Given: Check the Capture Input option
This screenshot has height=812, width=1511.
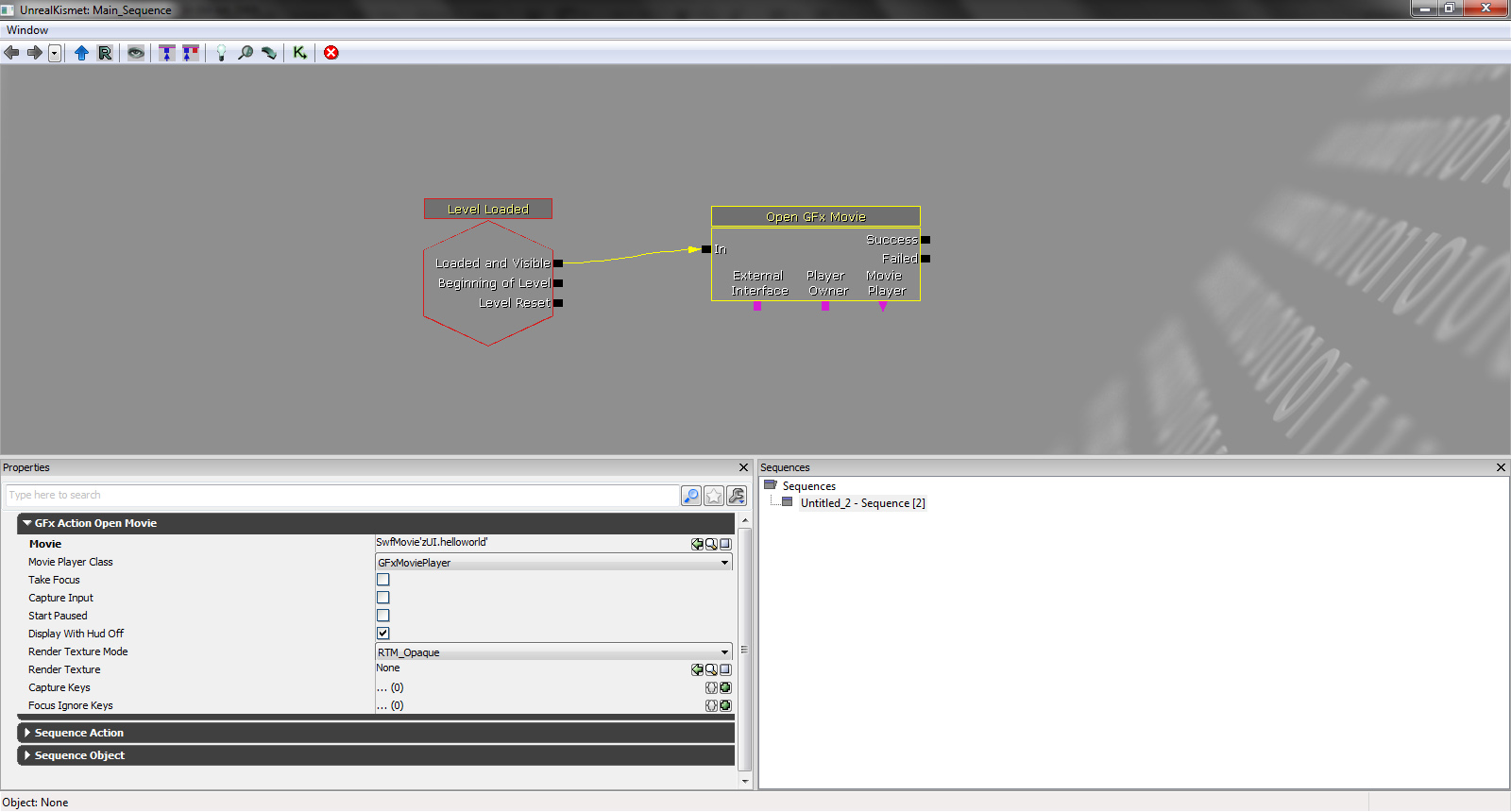Looking at the screenshot, I should point(383,598).
